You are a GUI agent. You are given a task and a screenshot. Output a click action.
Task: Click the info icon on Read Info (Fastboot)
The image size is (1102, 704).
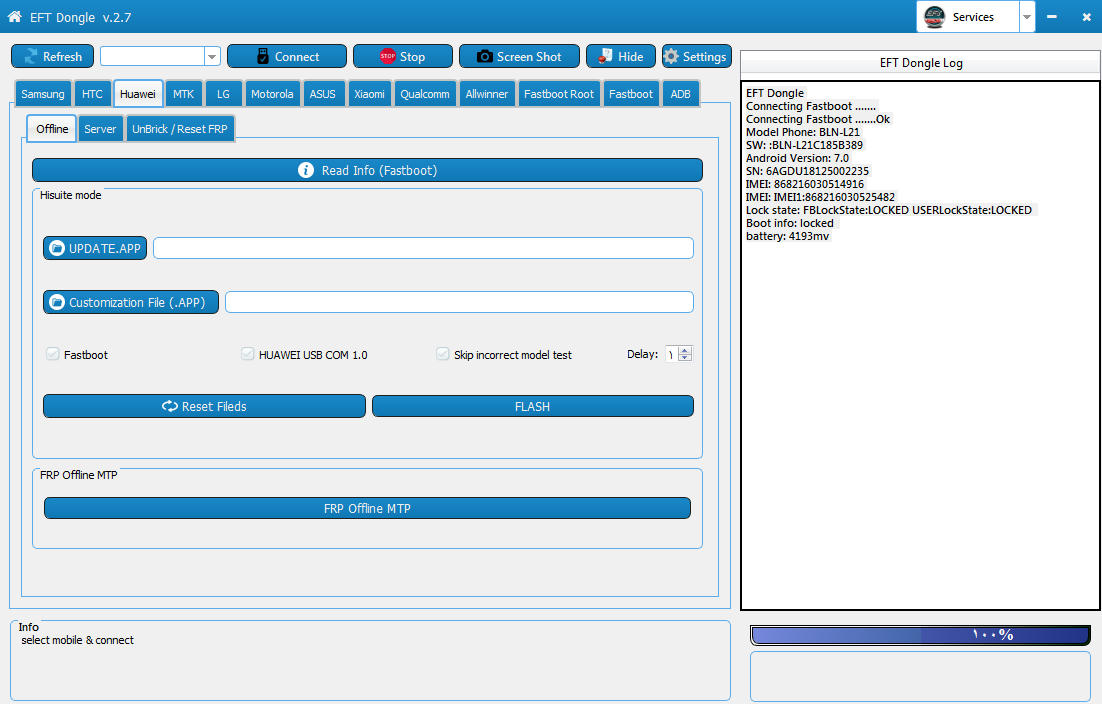click(306, 170)
